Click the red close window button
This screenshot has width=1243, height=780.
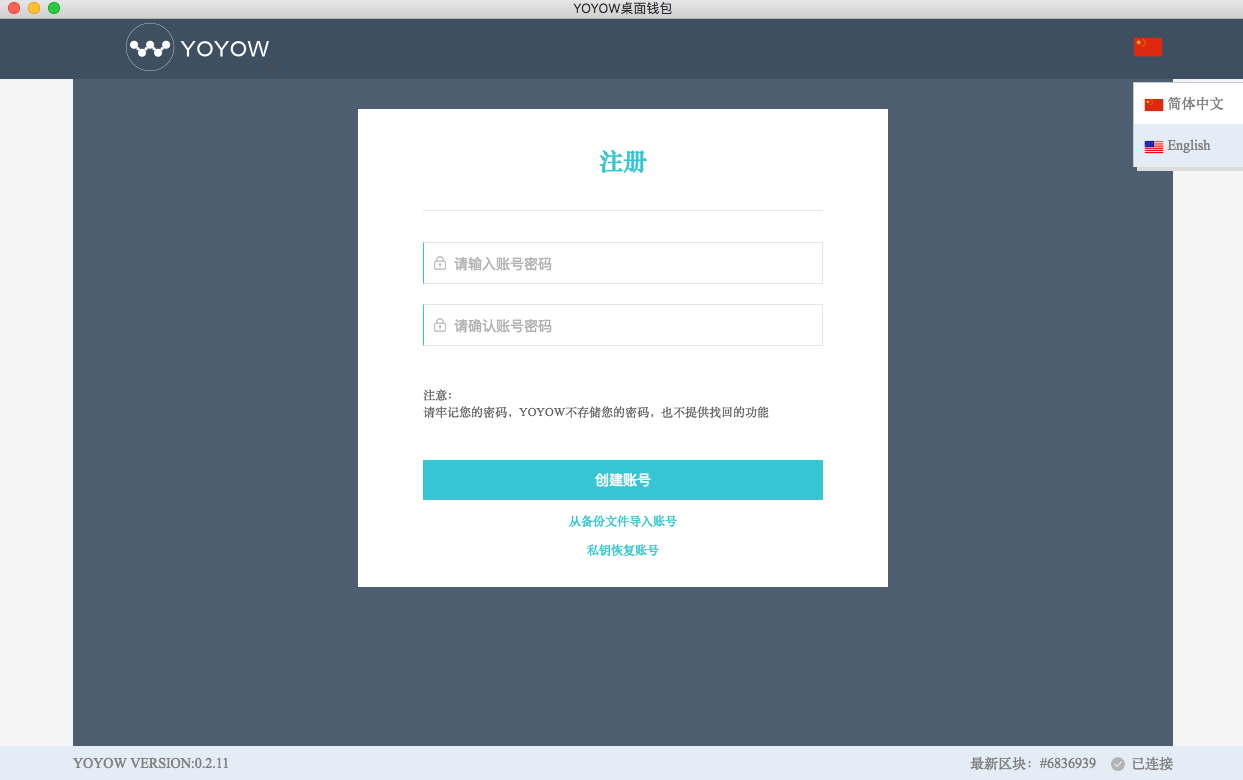(14, 8)
